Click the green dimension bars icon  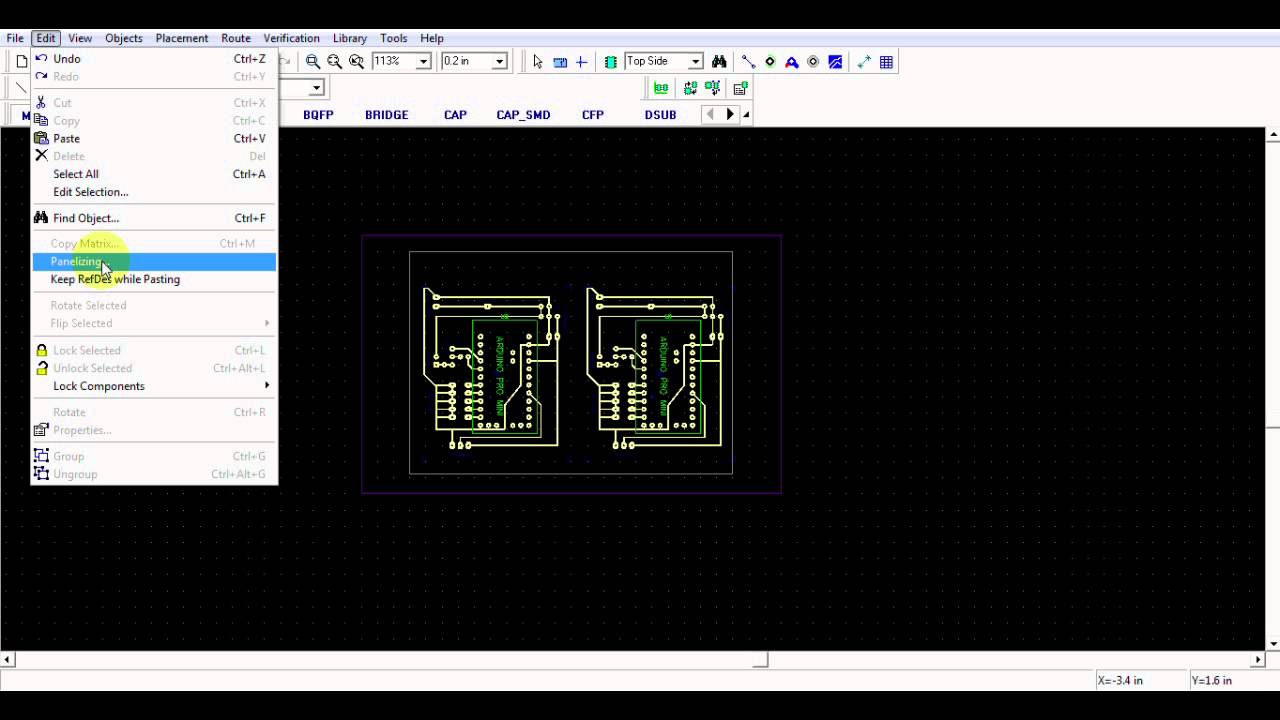[661, 88]
